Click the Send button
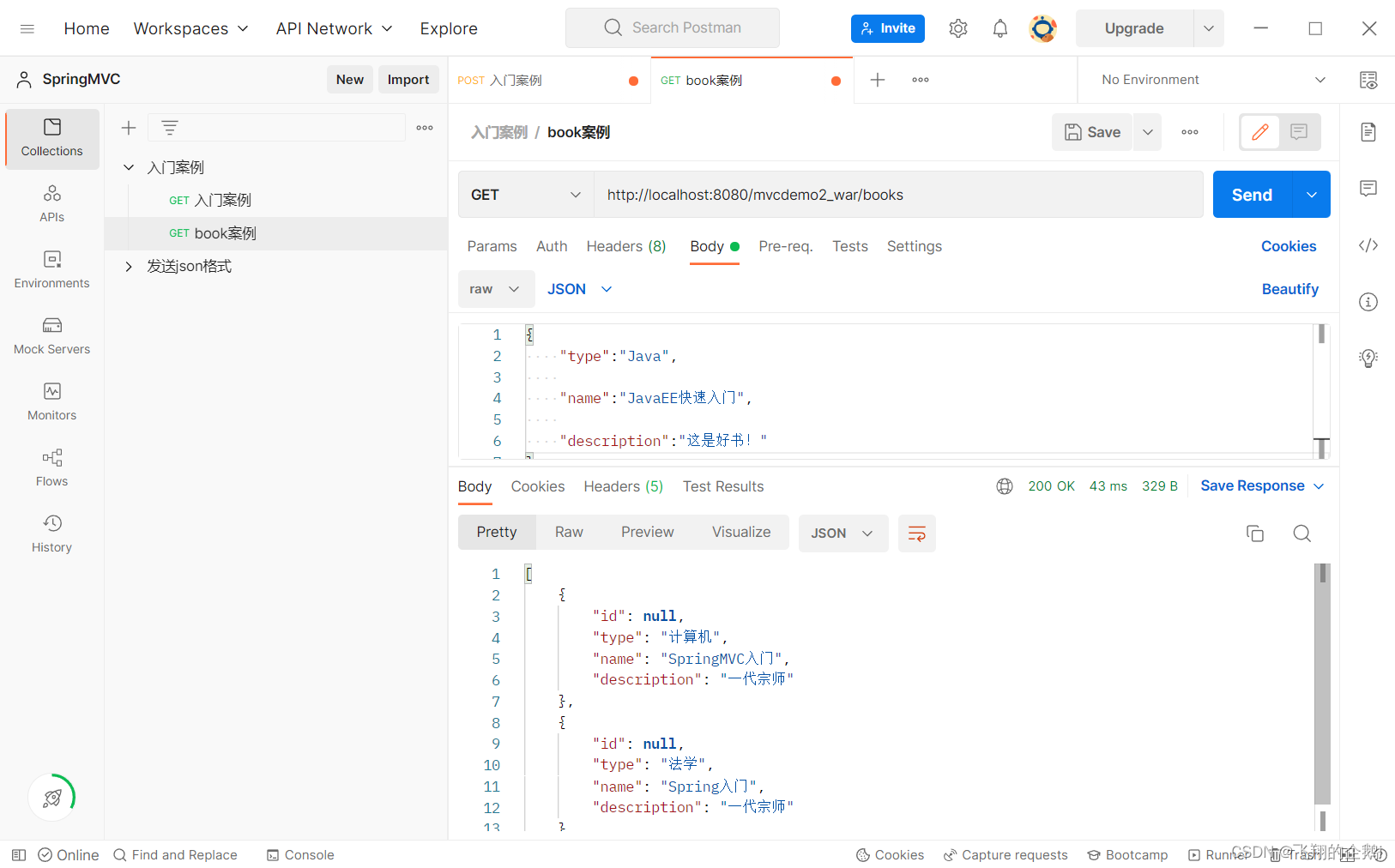The width and height of the screenshot is (1395, 868). [x=1253, y=195]
